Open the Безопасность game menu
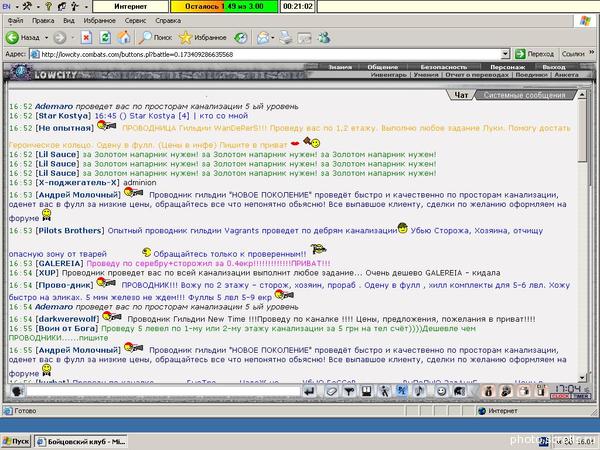Image resolution: width=600 pixels, height=450 pixels. coord(444,67)
